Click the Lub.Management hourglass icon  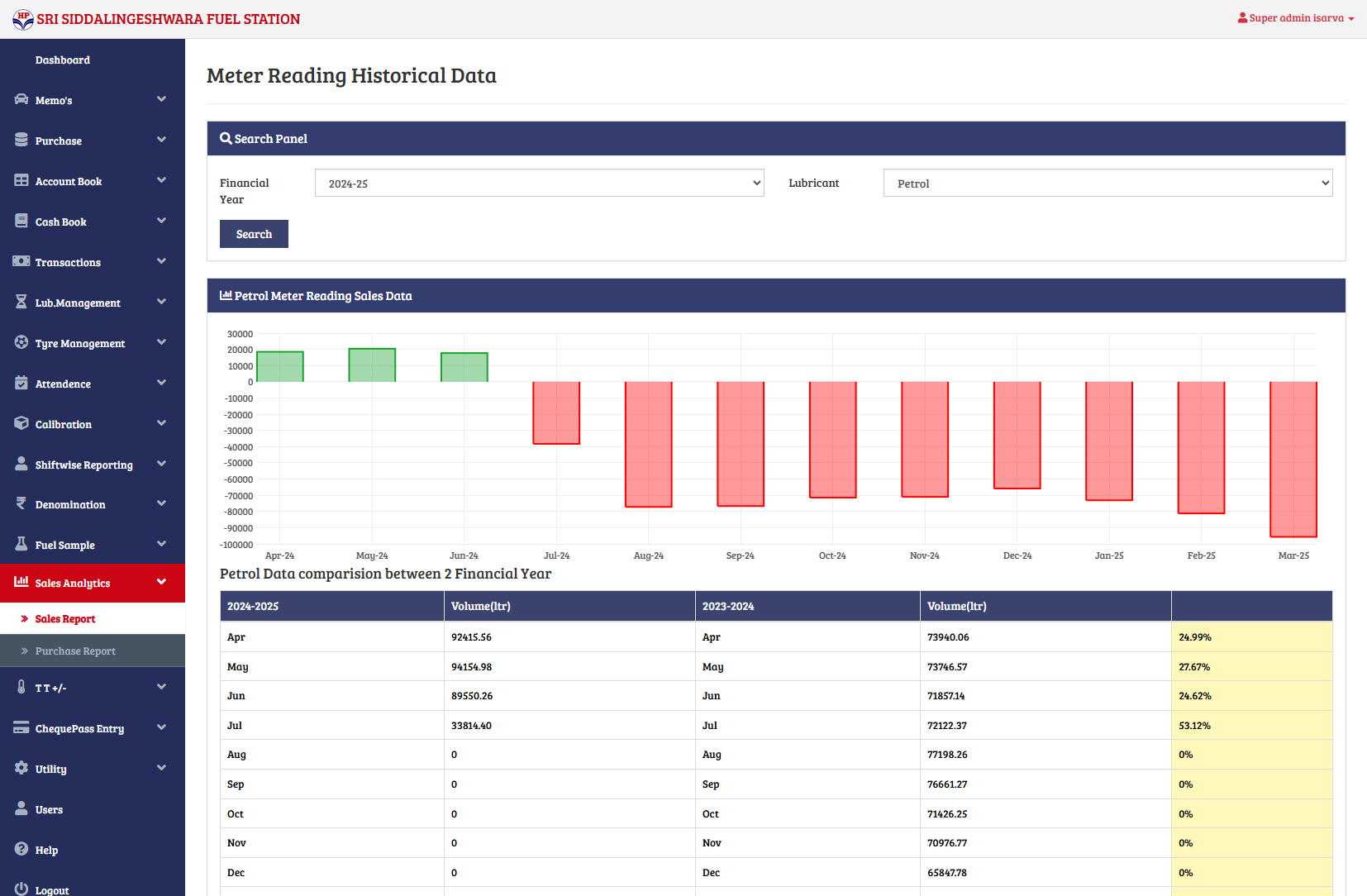click(21, 302)
